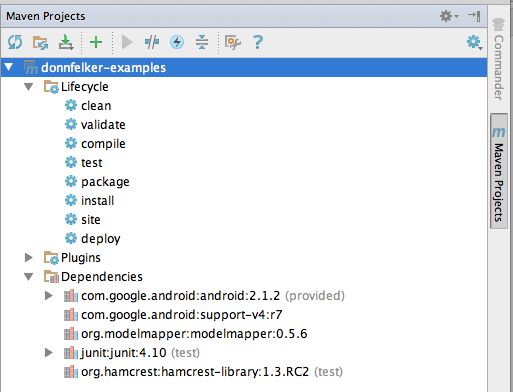The height and width of the screenshot is (392, 513).
Task: Click the help question mark icon
Action: 258,42
